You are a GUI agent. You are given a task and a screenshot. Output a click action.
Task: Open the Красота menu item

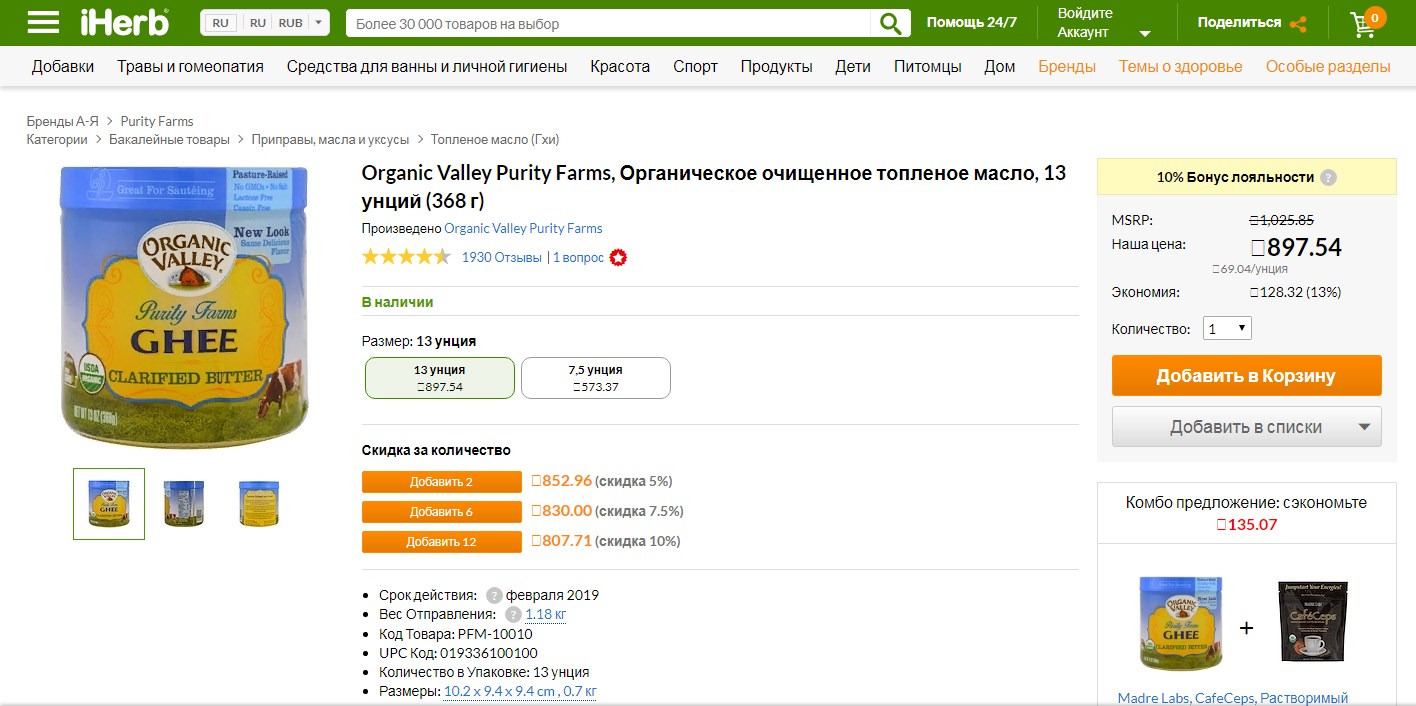pyautogui.click(x=620, y=67)
